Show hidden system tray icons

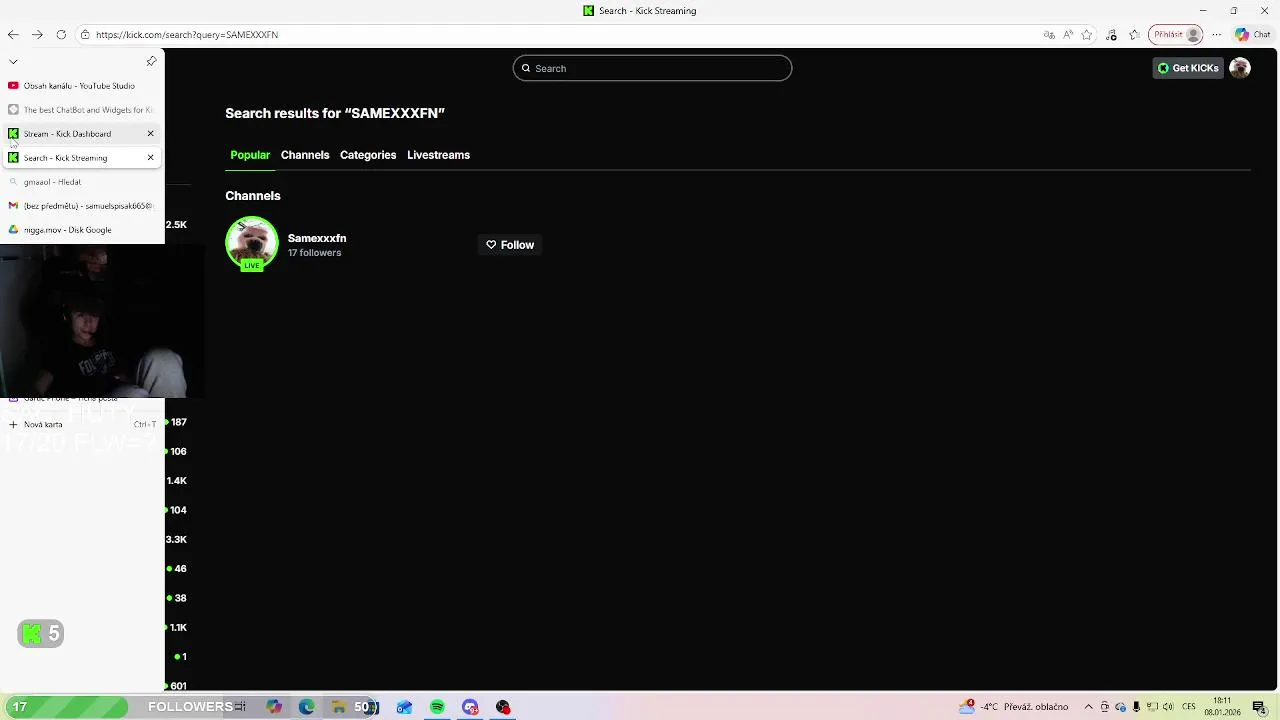click(x=1089, y=707)
